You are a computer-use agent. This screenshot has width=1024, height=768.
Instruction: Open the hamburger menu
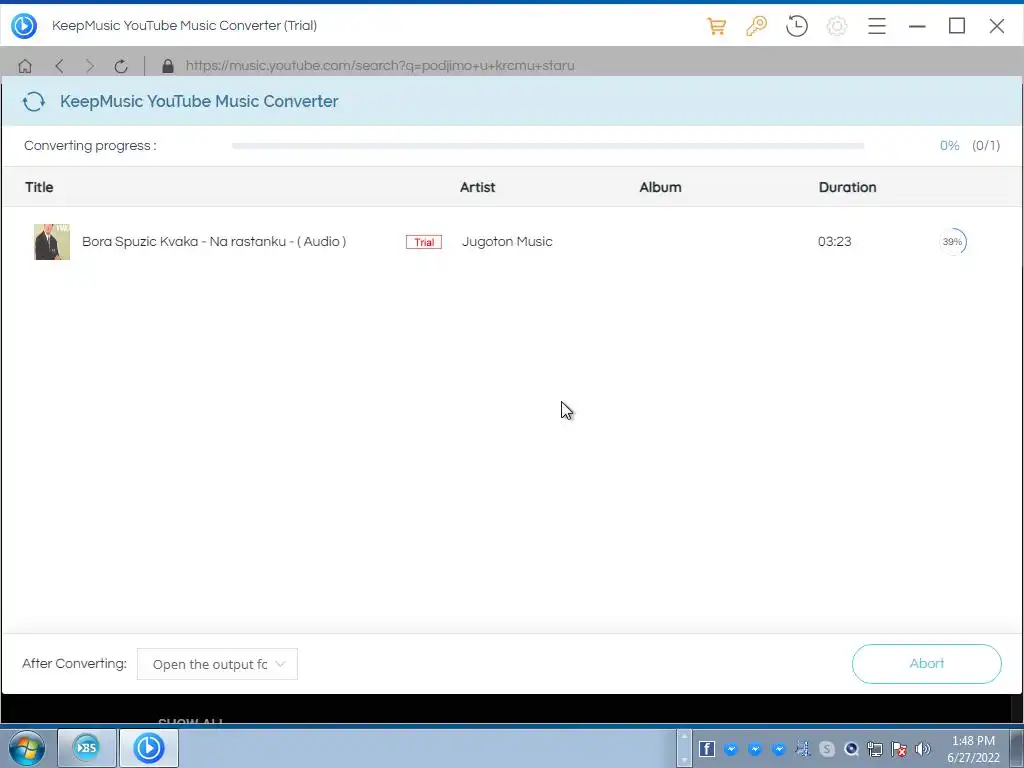(876, 26)
